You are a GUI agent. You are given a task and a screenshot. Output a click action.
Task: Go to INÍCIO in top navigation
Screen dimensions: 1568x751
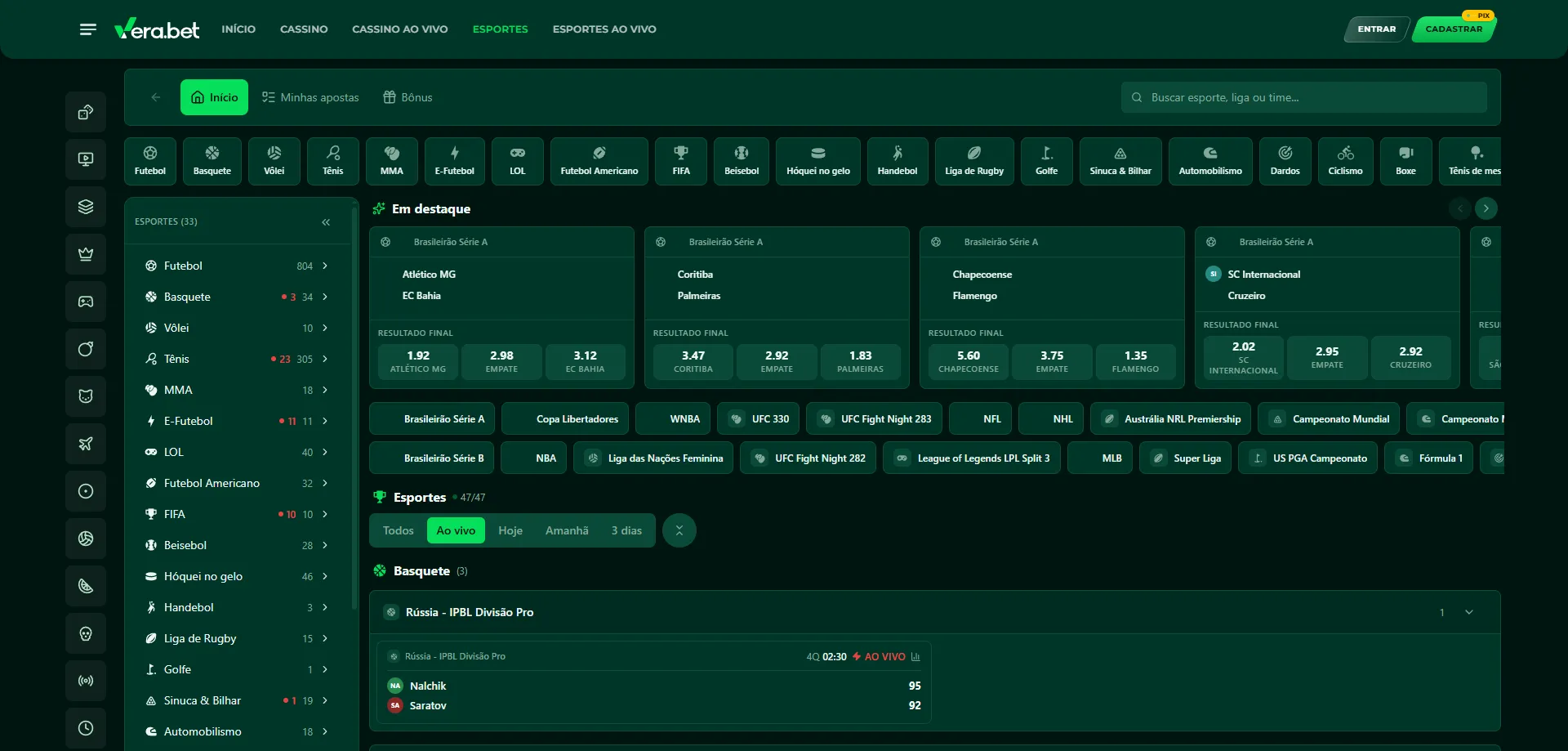[238, 29]
